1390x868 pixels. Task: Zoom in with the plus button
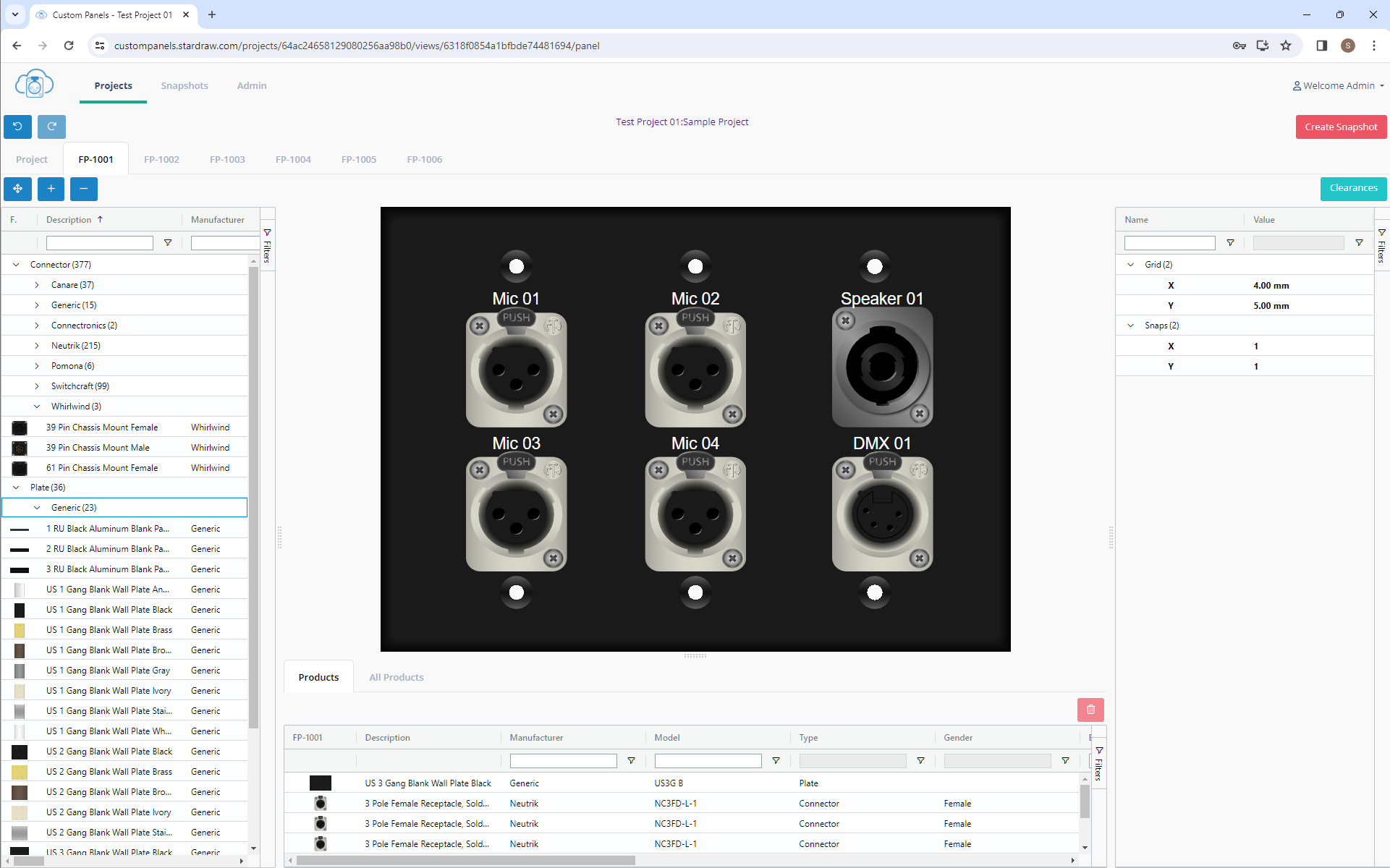tap(51, 189)
